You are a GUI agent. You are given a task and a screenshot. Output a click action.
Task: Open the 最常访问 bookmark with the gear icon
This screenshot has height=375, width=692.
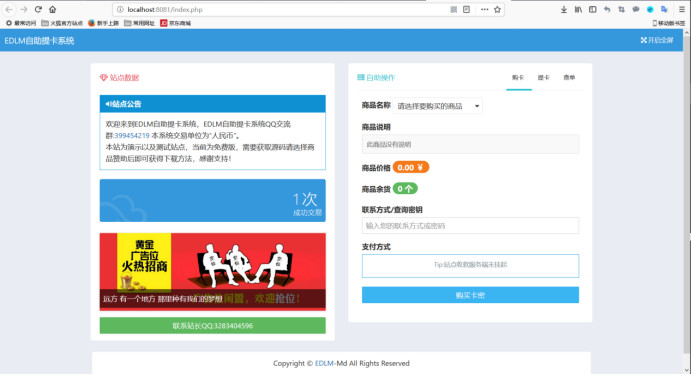tap(21, 23)
